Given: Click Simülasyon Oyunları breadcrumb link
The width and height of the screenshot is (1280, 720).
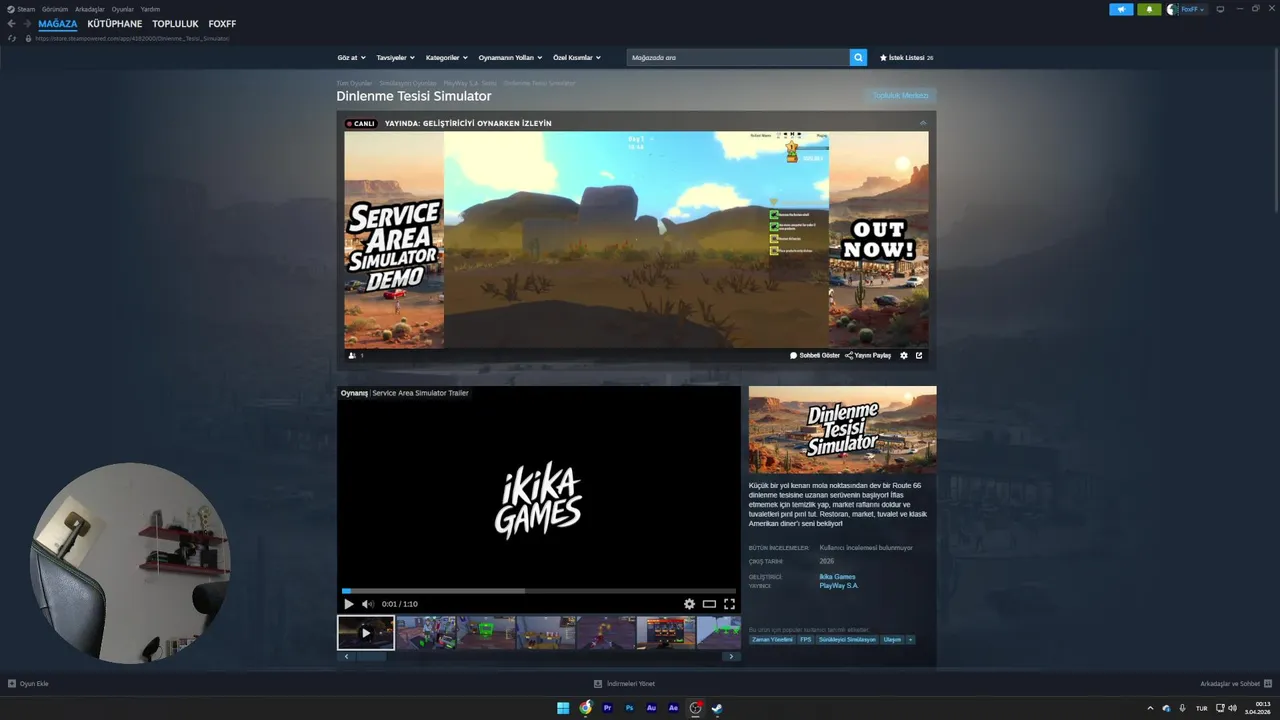Looking at the screenshot, I should click(408, 83).
